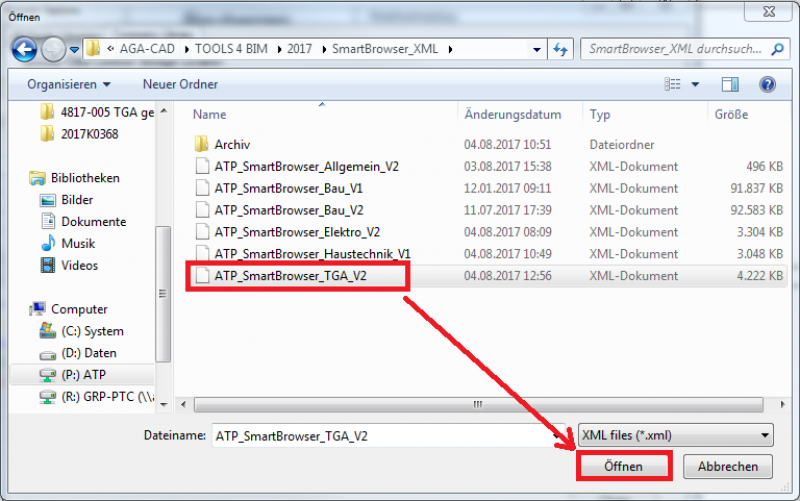Image resolution: width=800 pixels, height=501 pixels.
Task: Click the blue Back navigation arrow
Action: pos(25,48)
